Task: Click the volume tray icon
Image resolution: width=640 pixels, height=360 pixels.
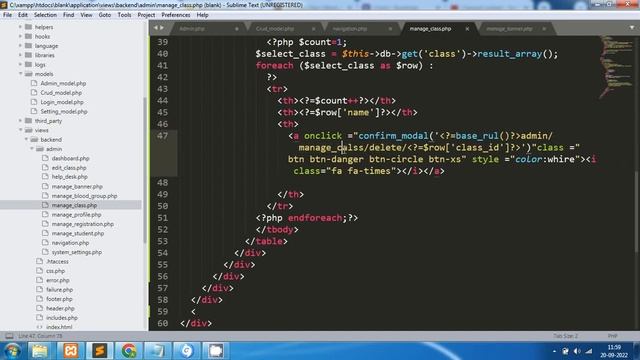Action: tap(577, 351)
